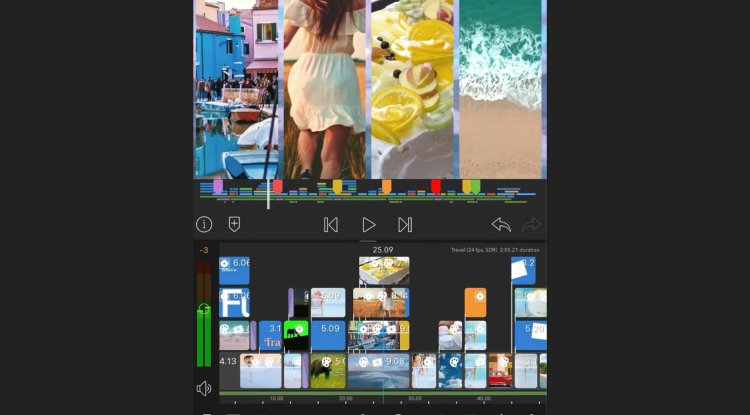Click the greyed-out redo arrow
This screenshot has width=750, height=415.
tap(531, 224)
